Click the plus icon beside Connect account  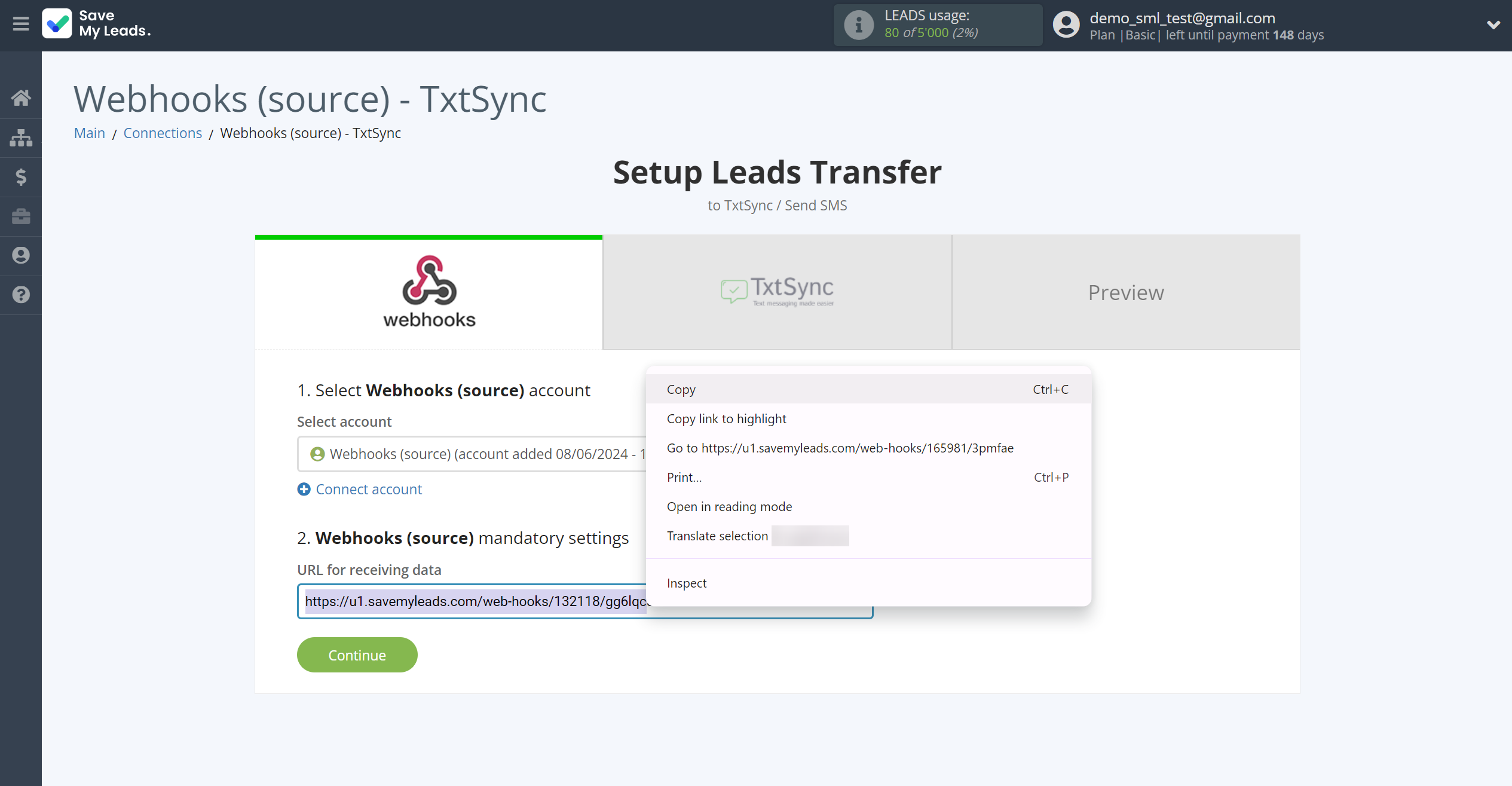[x=304, y=489]
